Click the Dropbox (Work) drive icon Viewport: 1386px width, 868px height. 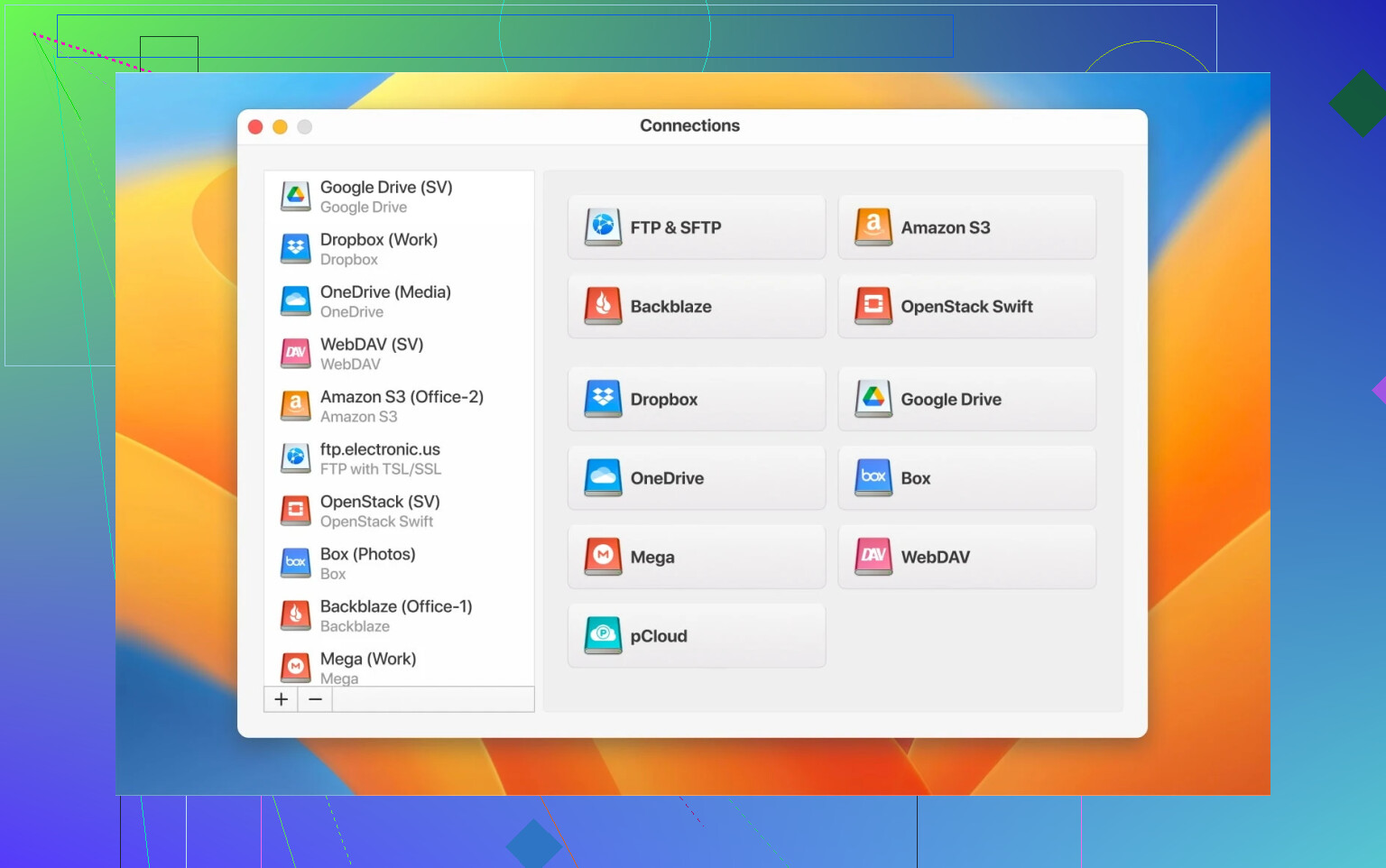pyautogui.click(x=295, y=248)
